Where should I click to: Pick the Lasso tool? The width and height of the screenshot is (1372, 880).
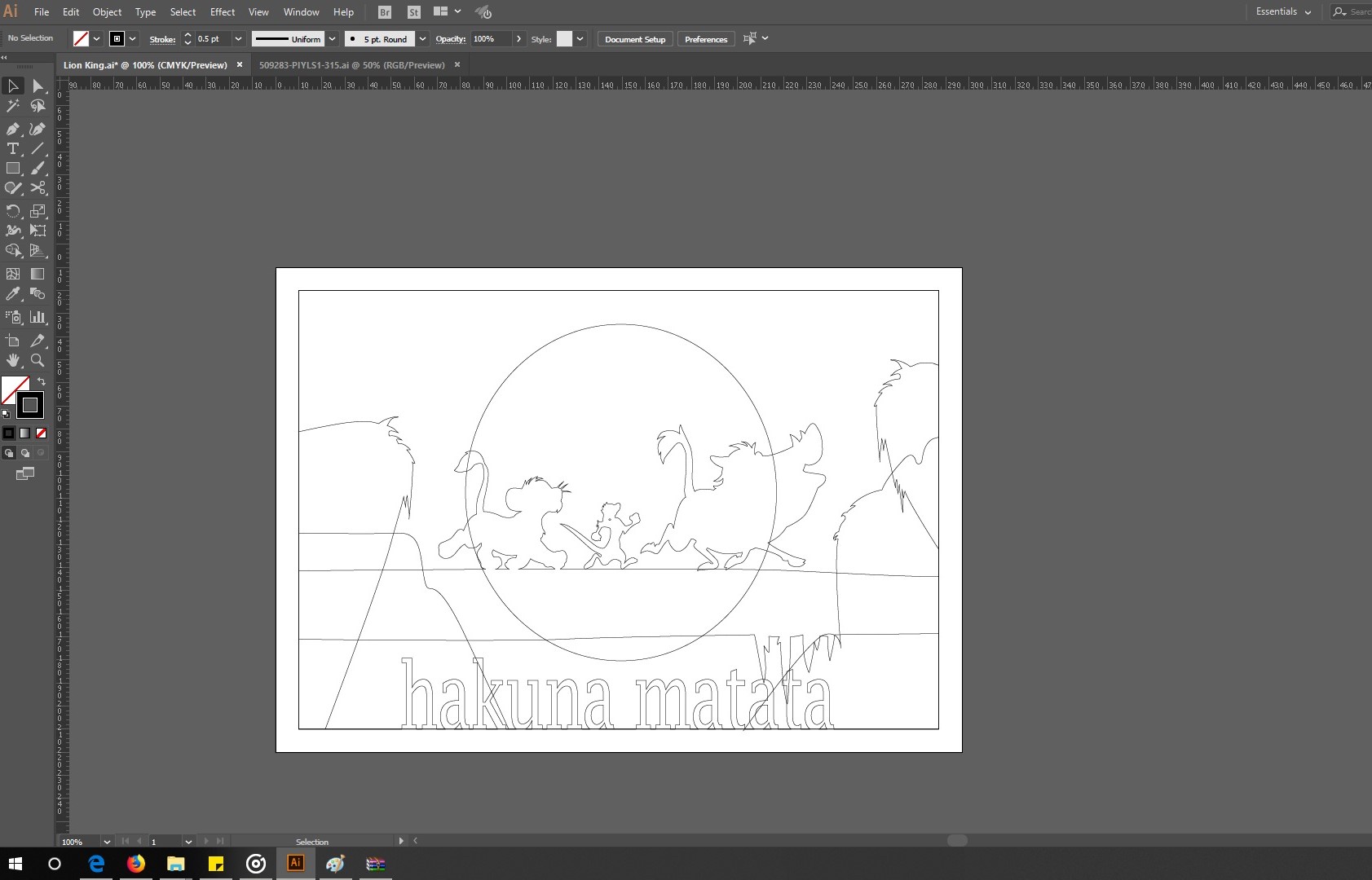coord(37,106)
